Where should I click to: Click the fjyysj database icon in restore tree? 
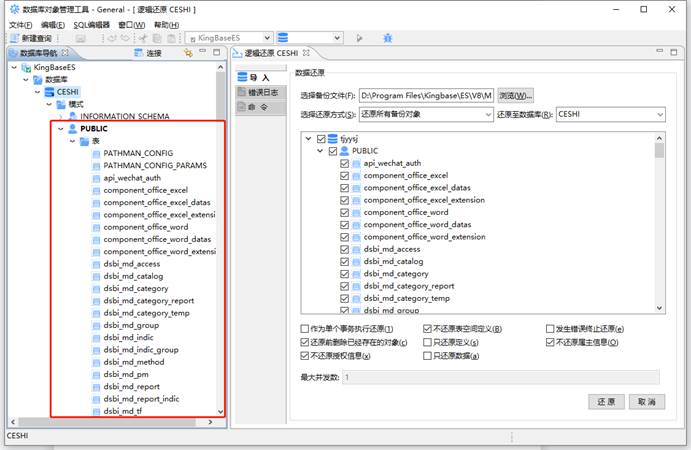coord(333,139)
